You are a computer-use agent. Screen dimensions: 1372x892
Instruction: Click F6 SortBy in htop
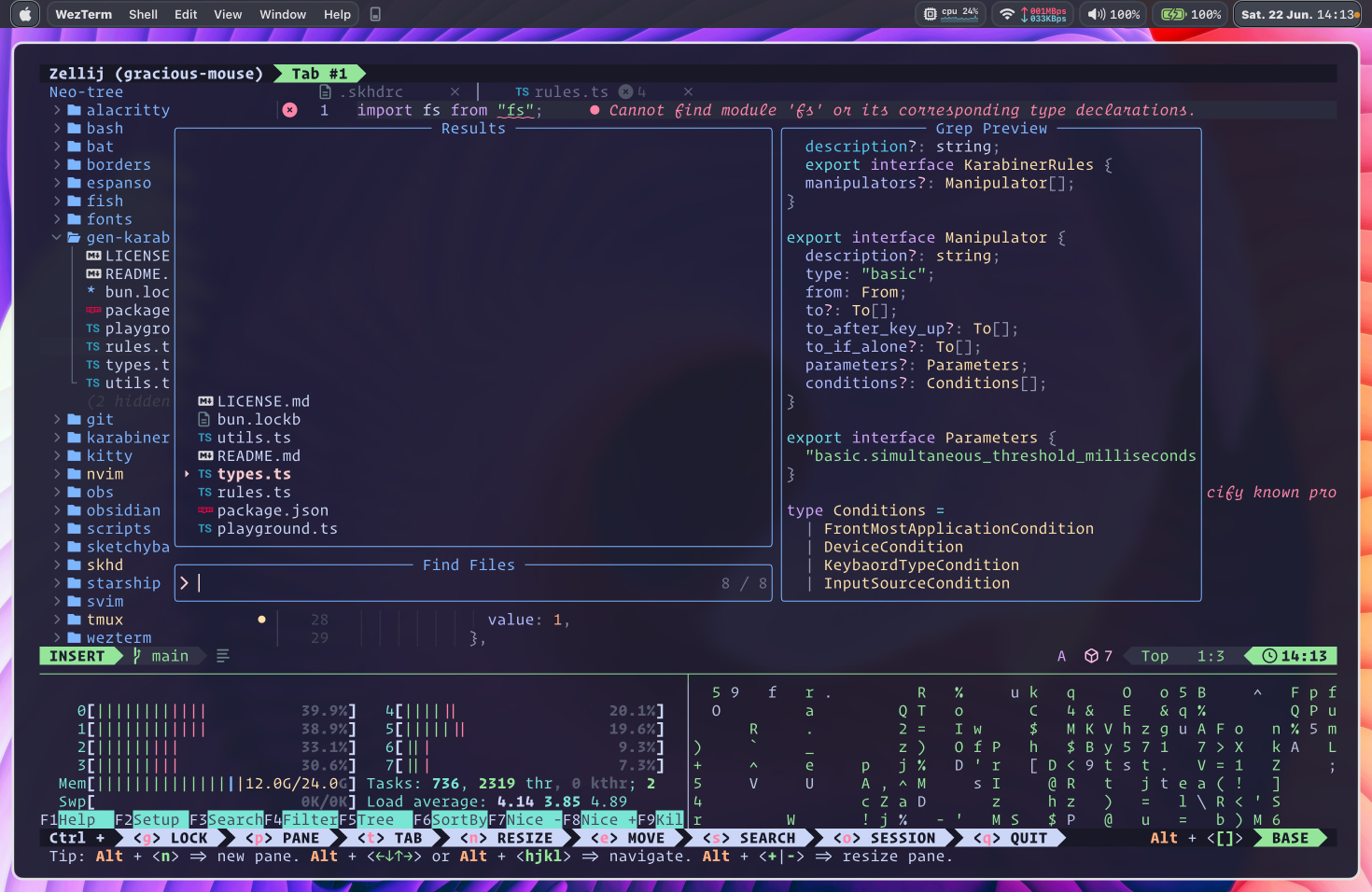[451, 820]
